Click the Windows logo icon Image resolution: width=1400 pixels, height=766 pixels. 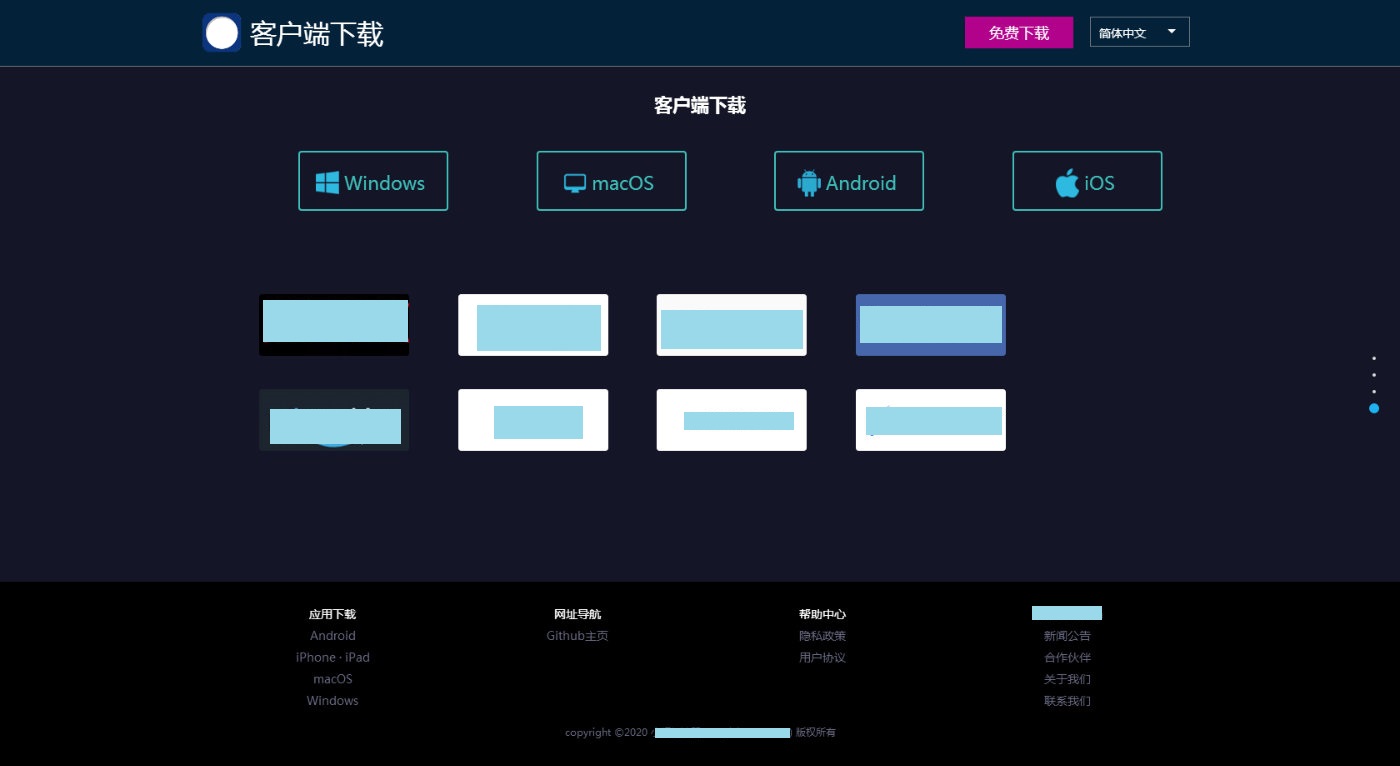coord(327,182)
